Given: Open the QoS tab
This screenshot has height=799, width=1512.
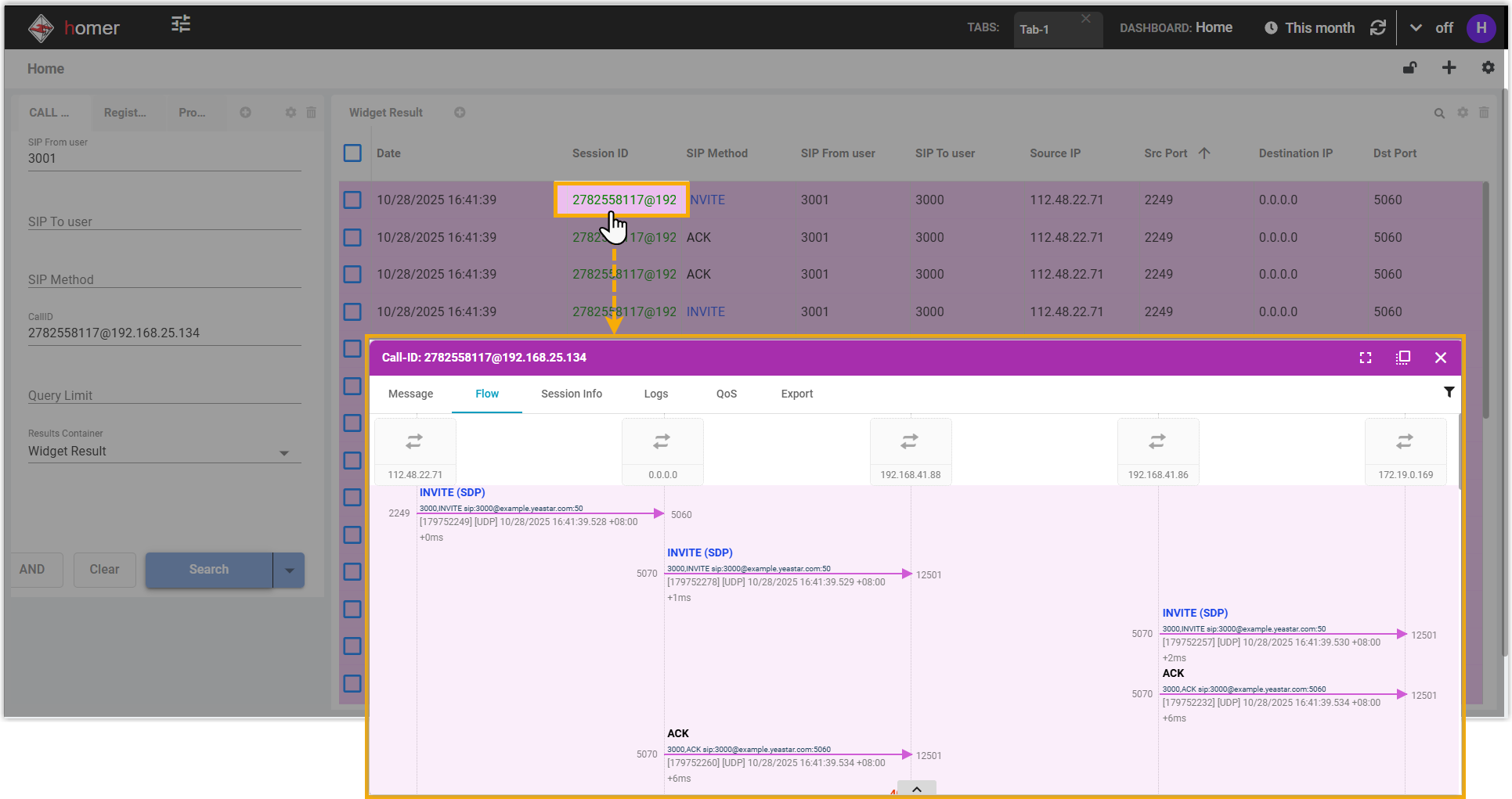Looking at the screenshot, I should click(726, 394).
